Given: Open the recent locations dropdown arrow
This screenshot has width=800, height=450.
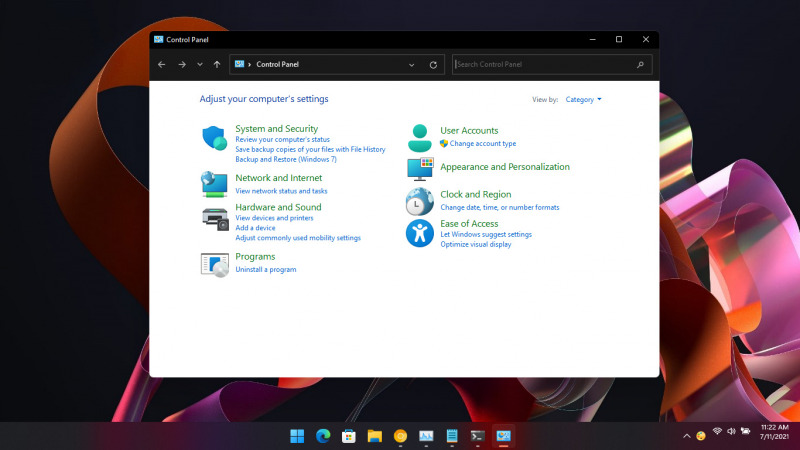Looking at the screenshot, I should click(199, 64).
